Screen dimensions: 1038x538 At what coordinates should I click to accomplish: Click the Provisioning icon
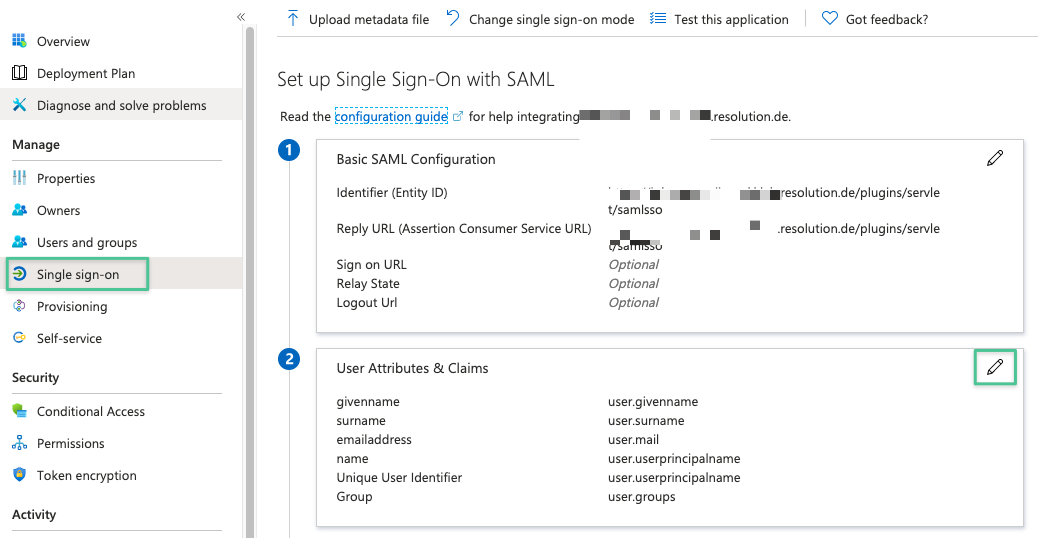tap(20, 306)
